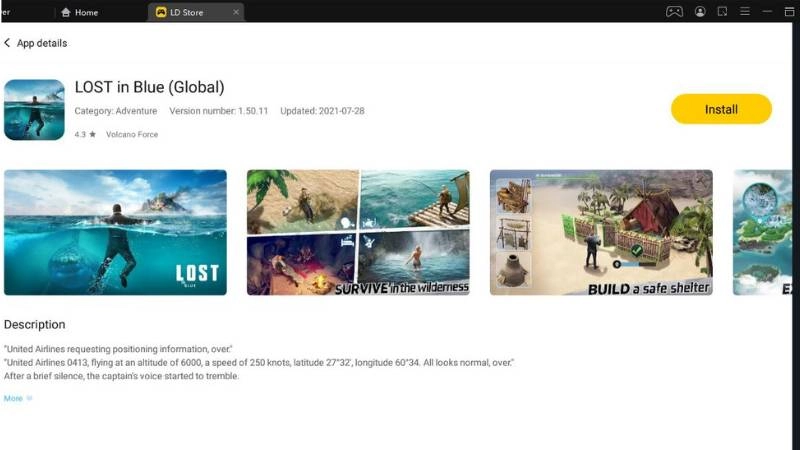This screenshot has height=450, width=800.
Task: Click the screen window icon in title bar
Action: click(x=724, y=12)
